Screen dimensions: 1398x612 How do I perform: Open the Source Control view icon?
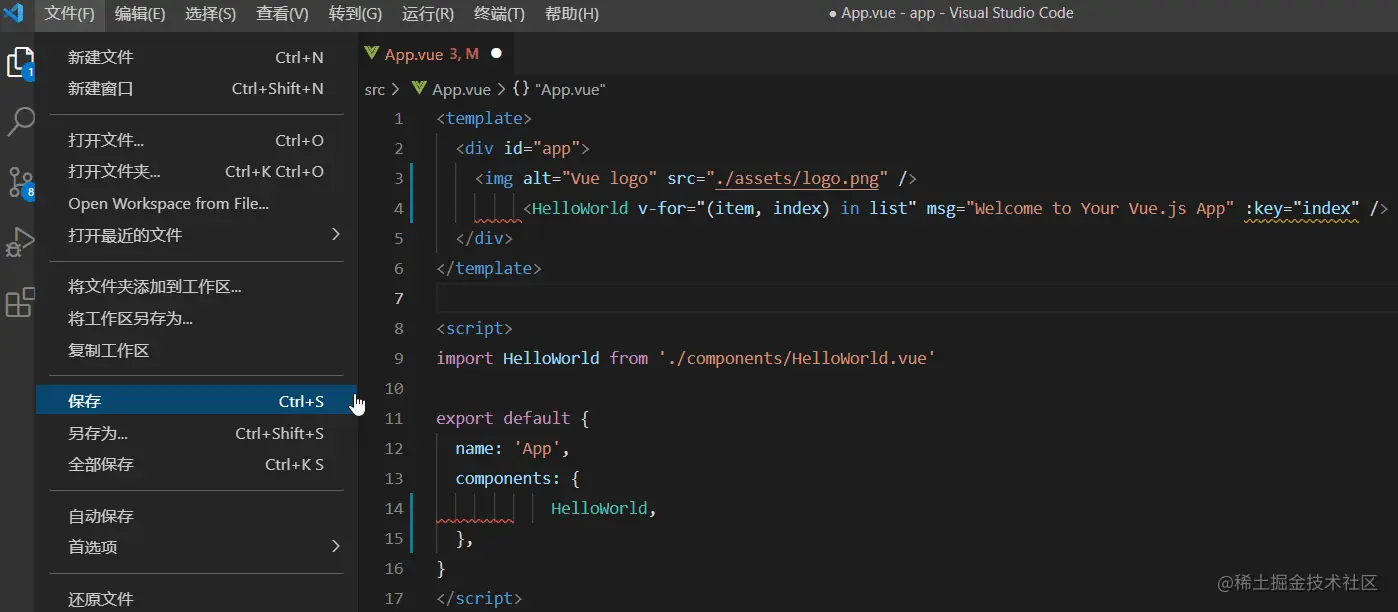[x=19, y=182]
